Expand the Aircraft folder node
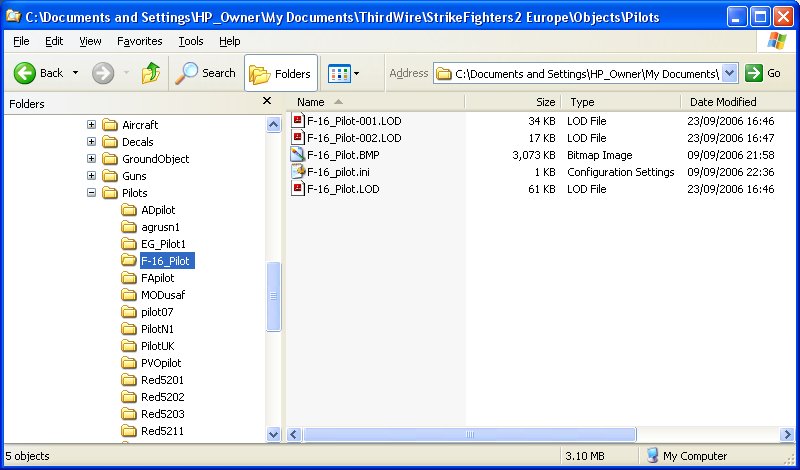800x470 pixels. coord(91,125)
